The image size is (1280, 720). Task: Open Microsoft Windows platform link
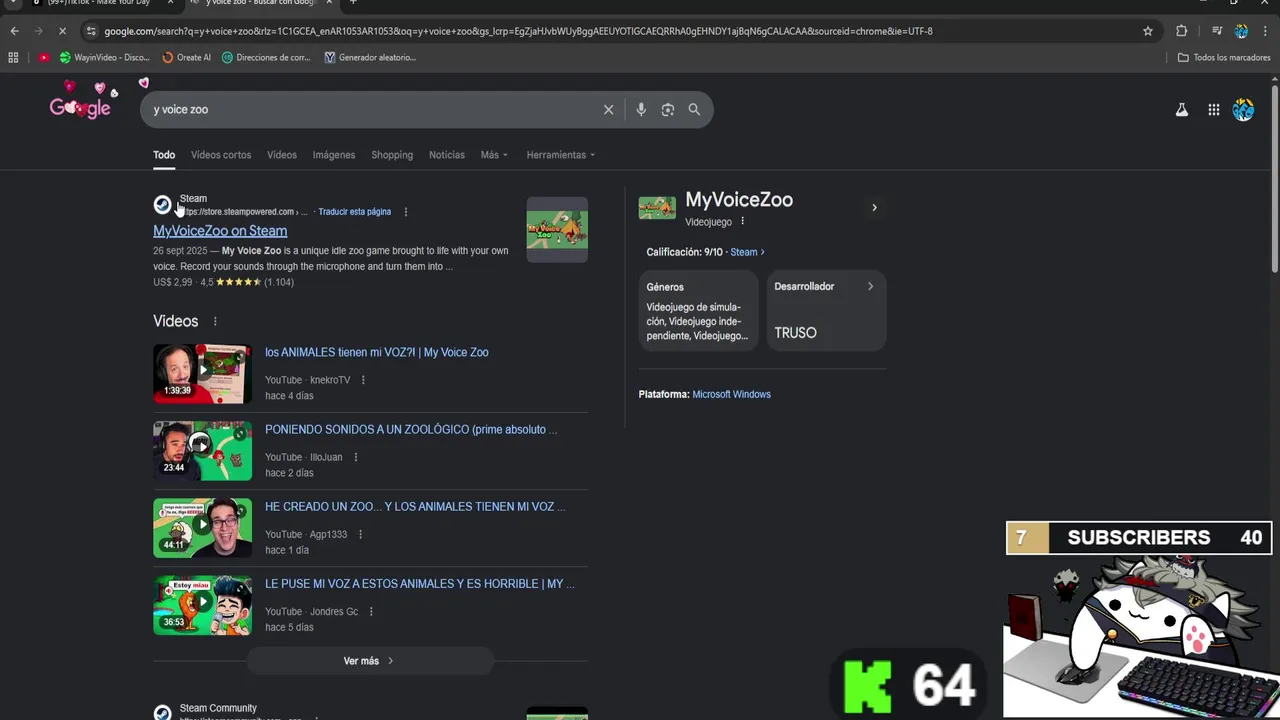click(x=732, y=394)
